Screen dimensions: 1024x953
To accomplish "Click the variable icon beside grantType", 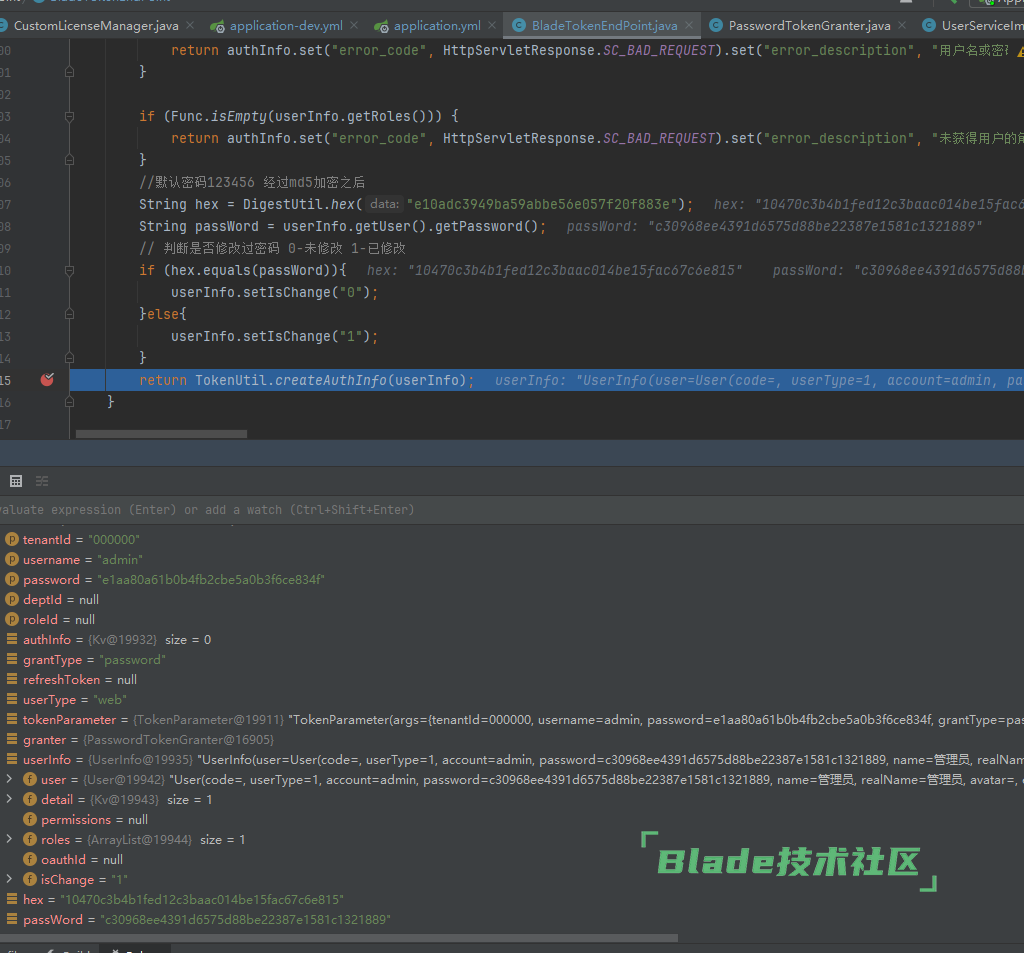I will click(x=12, y=659).
